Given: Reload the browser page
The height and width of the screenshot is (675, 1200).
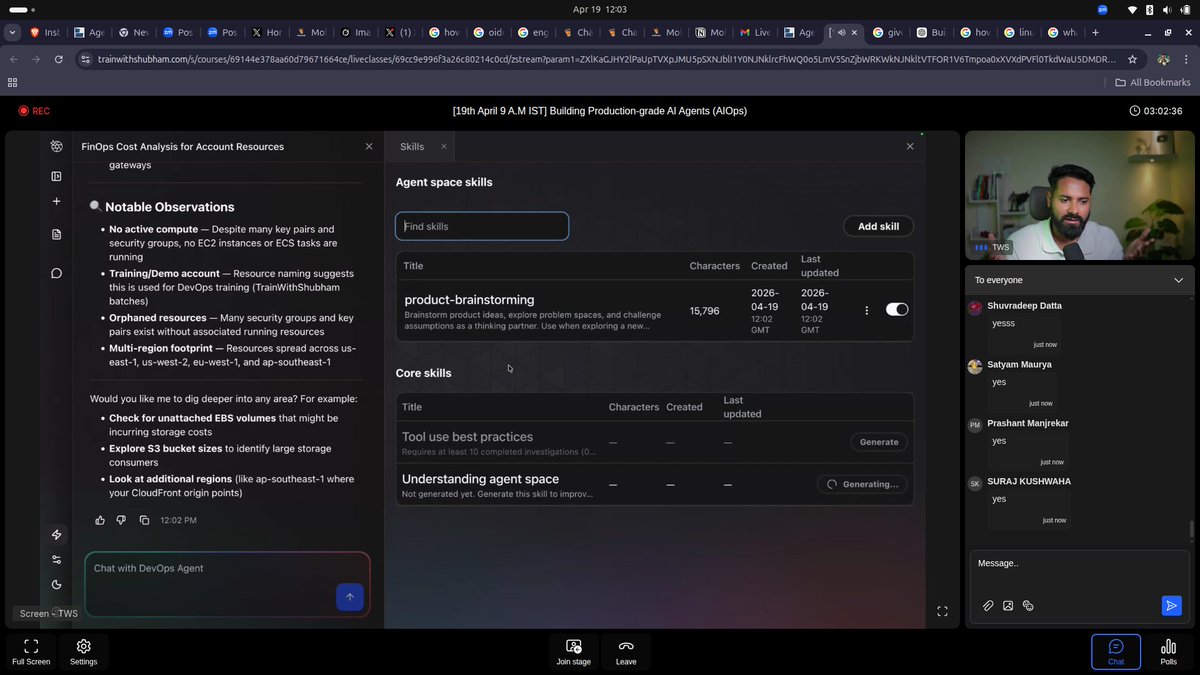Looking at the screenshot, I should point(59,59).
